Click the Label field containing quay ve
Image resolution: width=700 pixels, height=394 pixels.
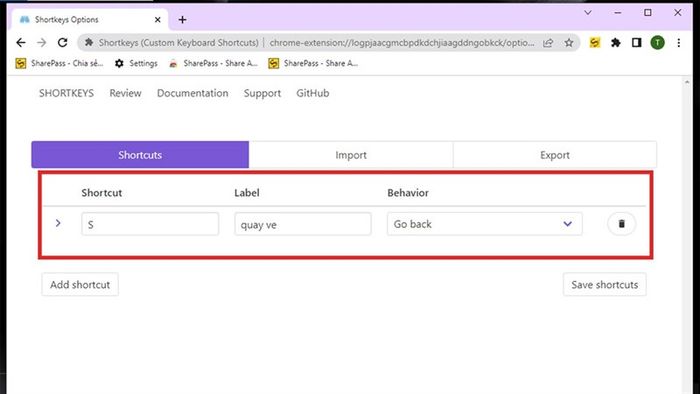(x=303, y=224)
